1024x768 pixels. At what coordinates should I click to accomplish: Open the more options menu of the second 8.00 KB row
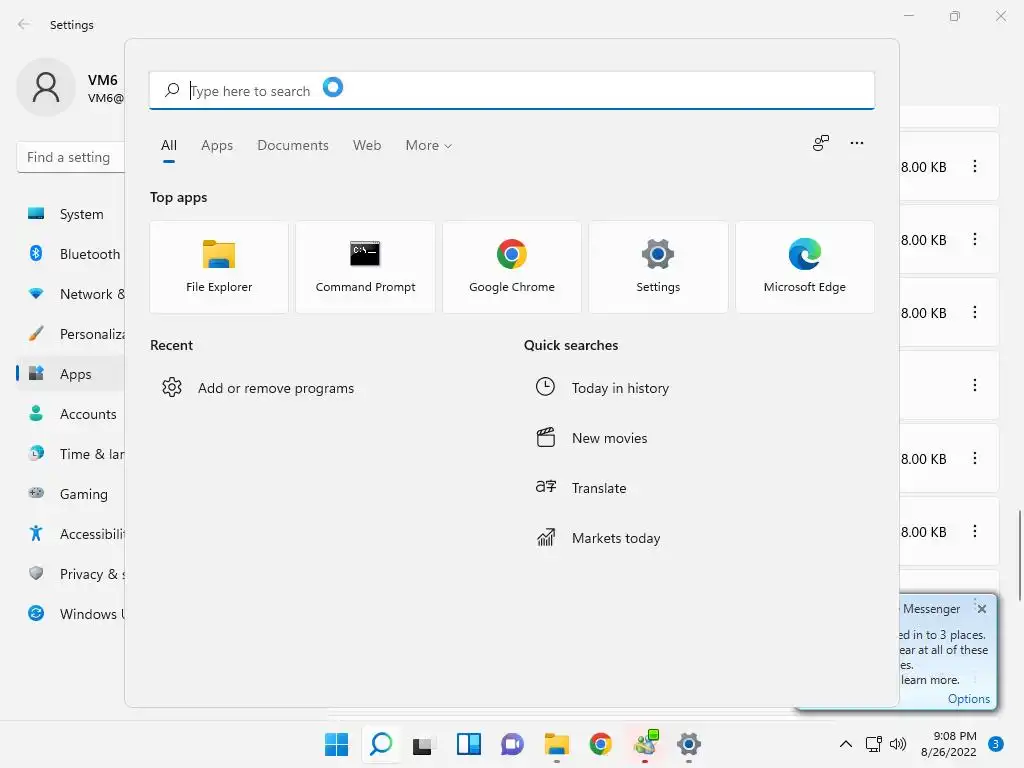tap(974, 240)
